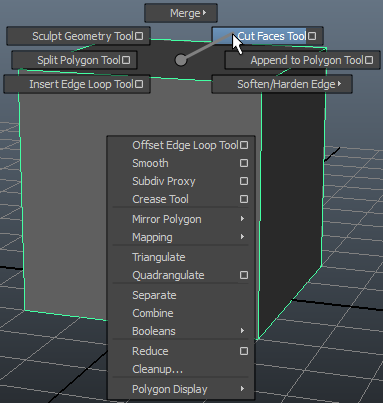
Task: Expand Mapping submenu
Action: pos(181,237)
